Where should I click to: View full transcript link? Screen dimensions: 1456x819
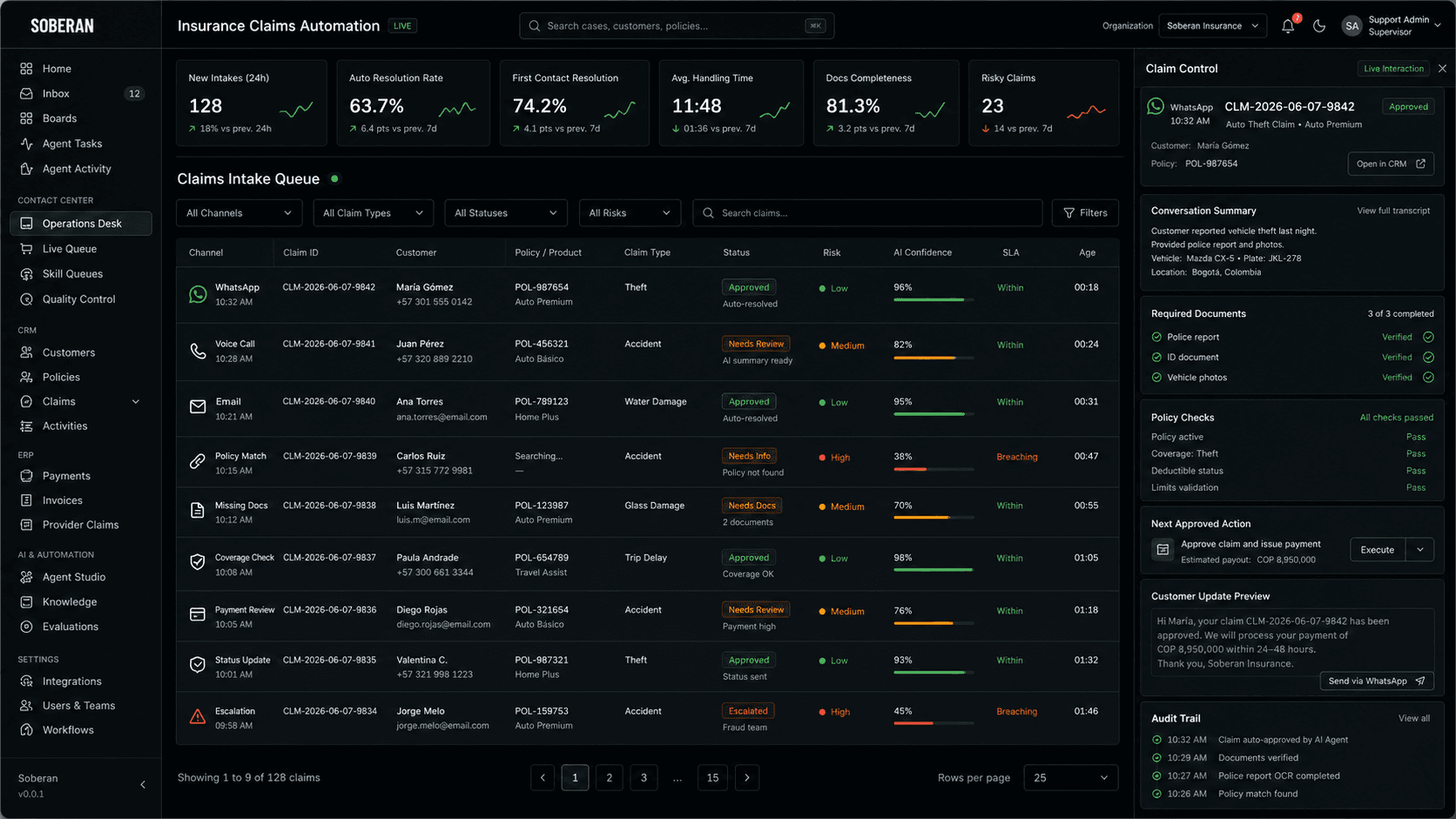point(1393,211)
